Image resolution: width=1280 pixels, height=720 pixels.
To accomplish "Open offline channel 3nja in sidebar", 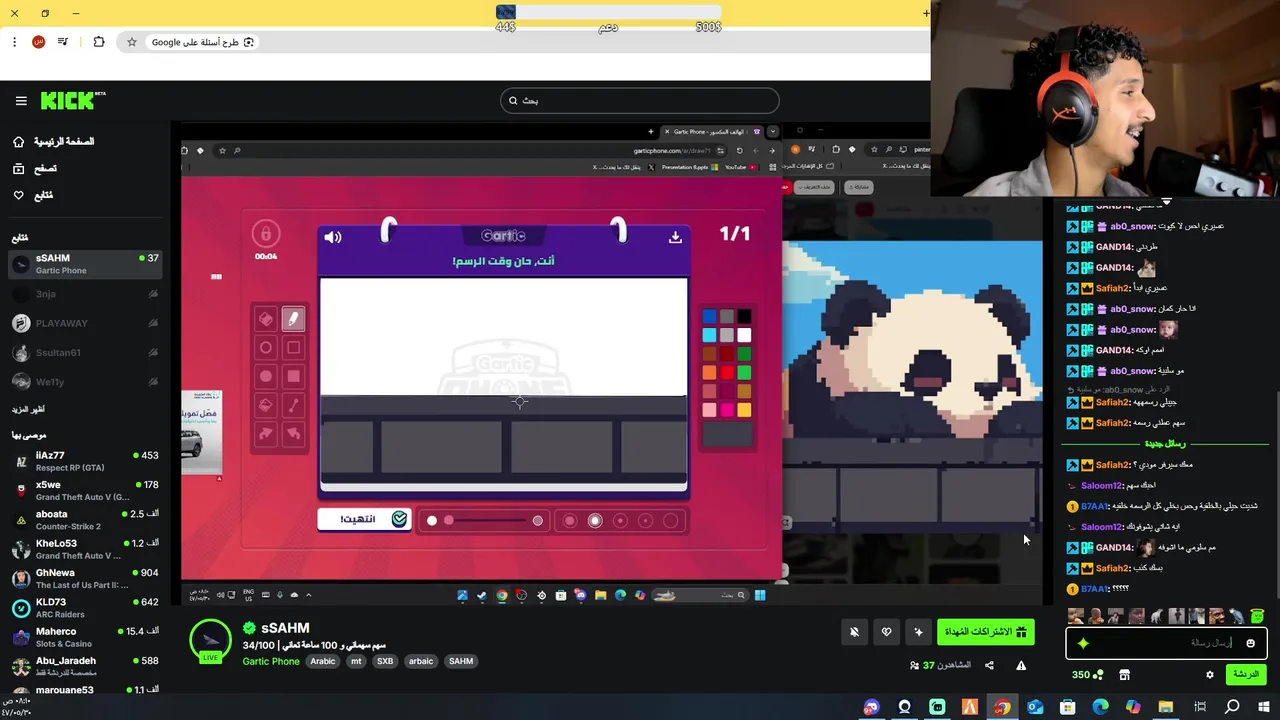I will point(85,294).
